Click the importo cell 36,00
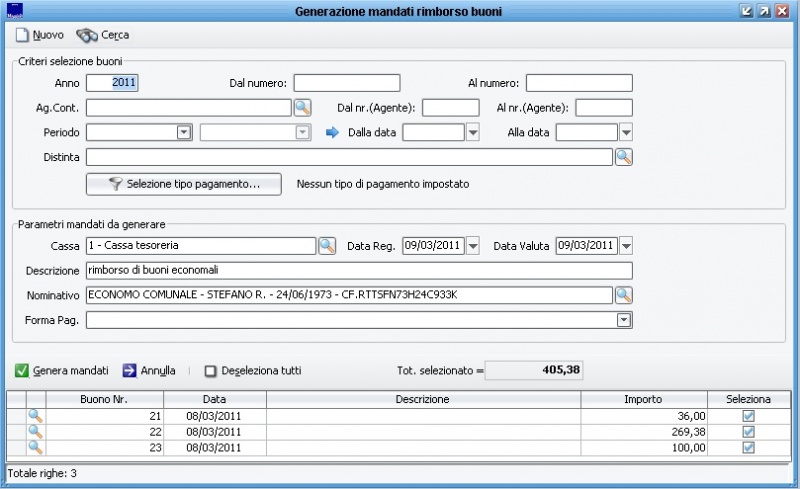The width and height of the screenshot is (800, 489). click(644, 416)
